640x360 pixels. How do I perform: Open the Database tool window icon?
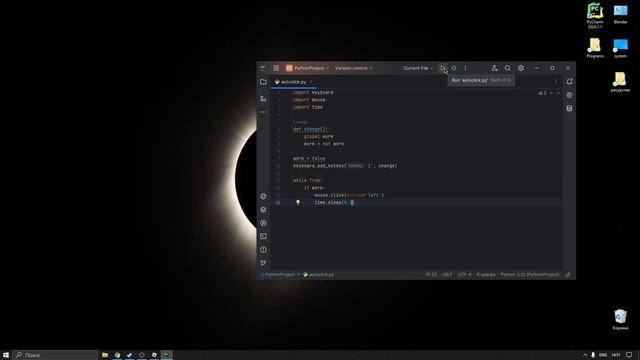pyautogui.click(x=569, y=108)
